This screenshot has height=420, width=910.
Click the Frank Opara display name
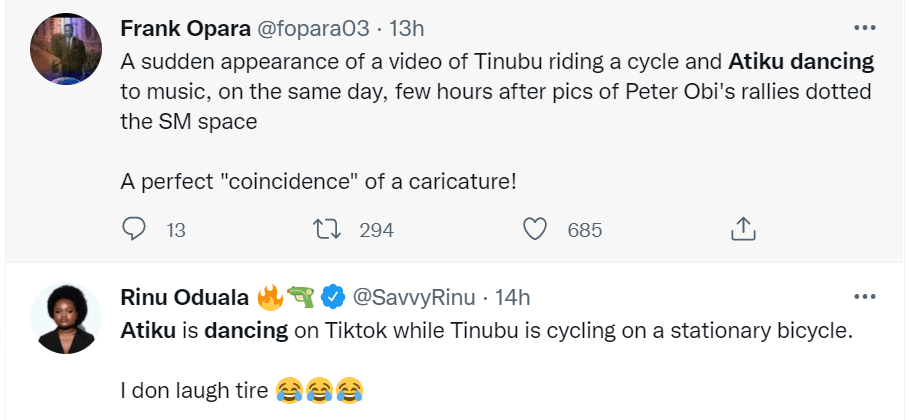click(x=176, y=26)
